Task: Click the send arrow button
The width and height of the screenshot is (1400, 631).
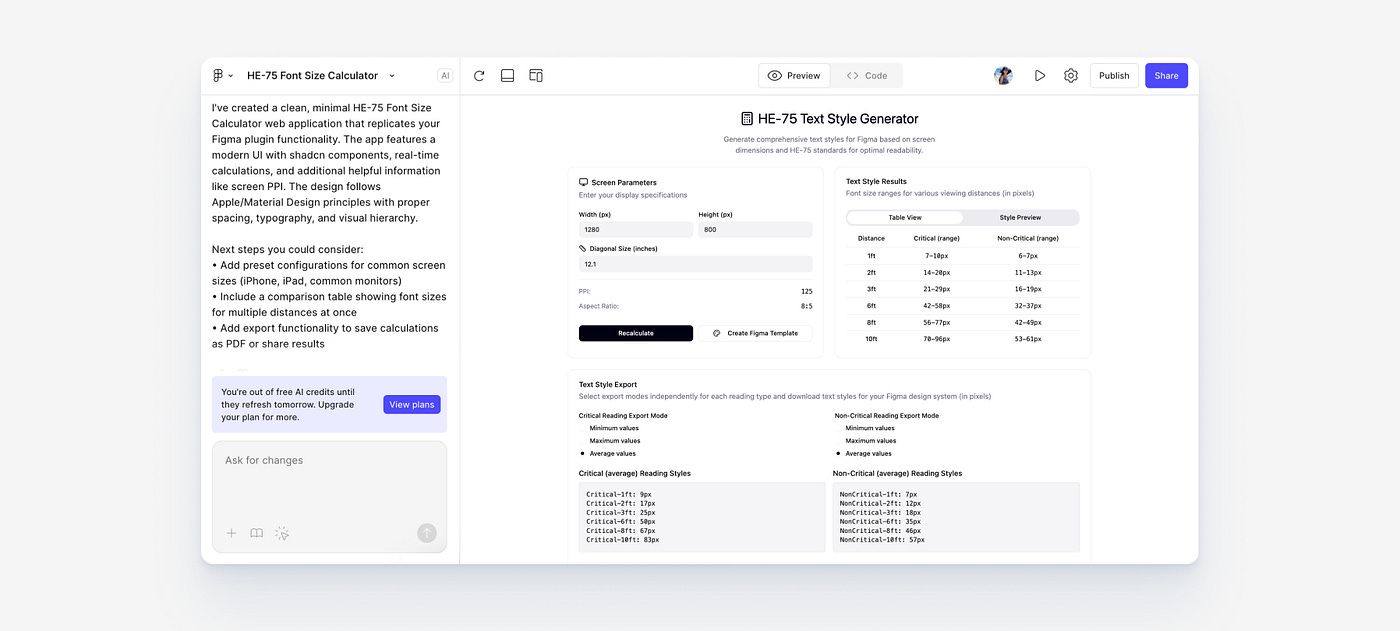Action: tap(427, 534)
